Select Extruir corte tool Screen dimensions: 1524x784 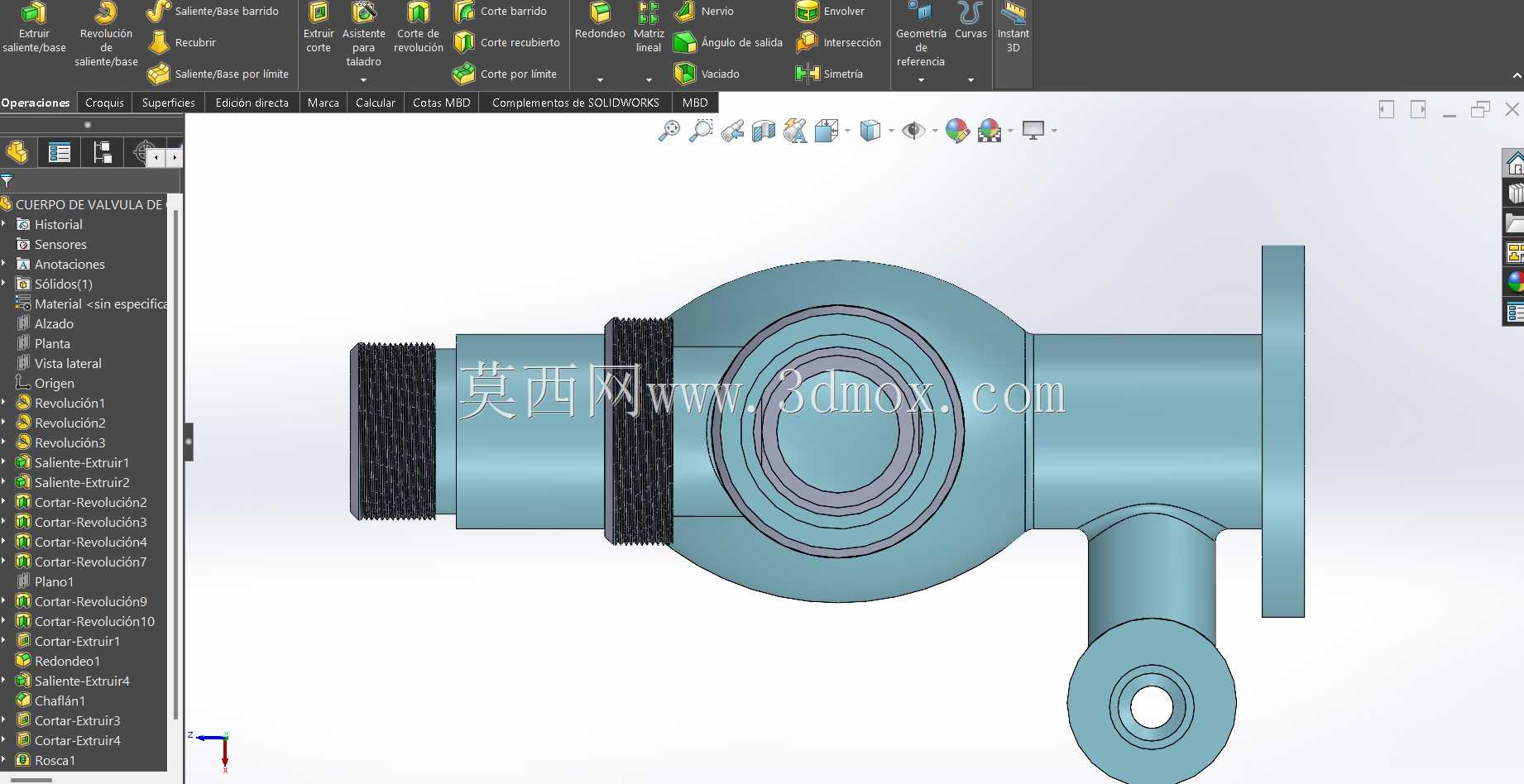[x=319, y=28]
